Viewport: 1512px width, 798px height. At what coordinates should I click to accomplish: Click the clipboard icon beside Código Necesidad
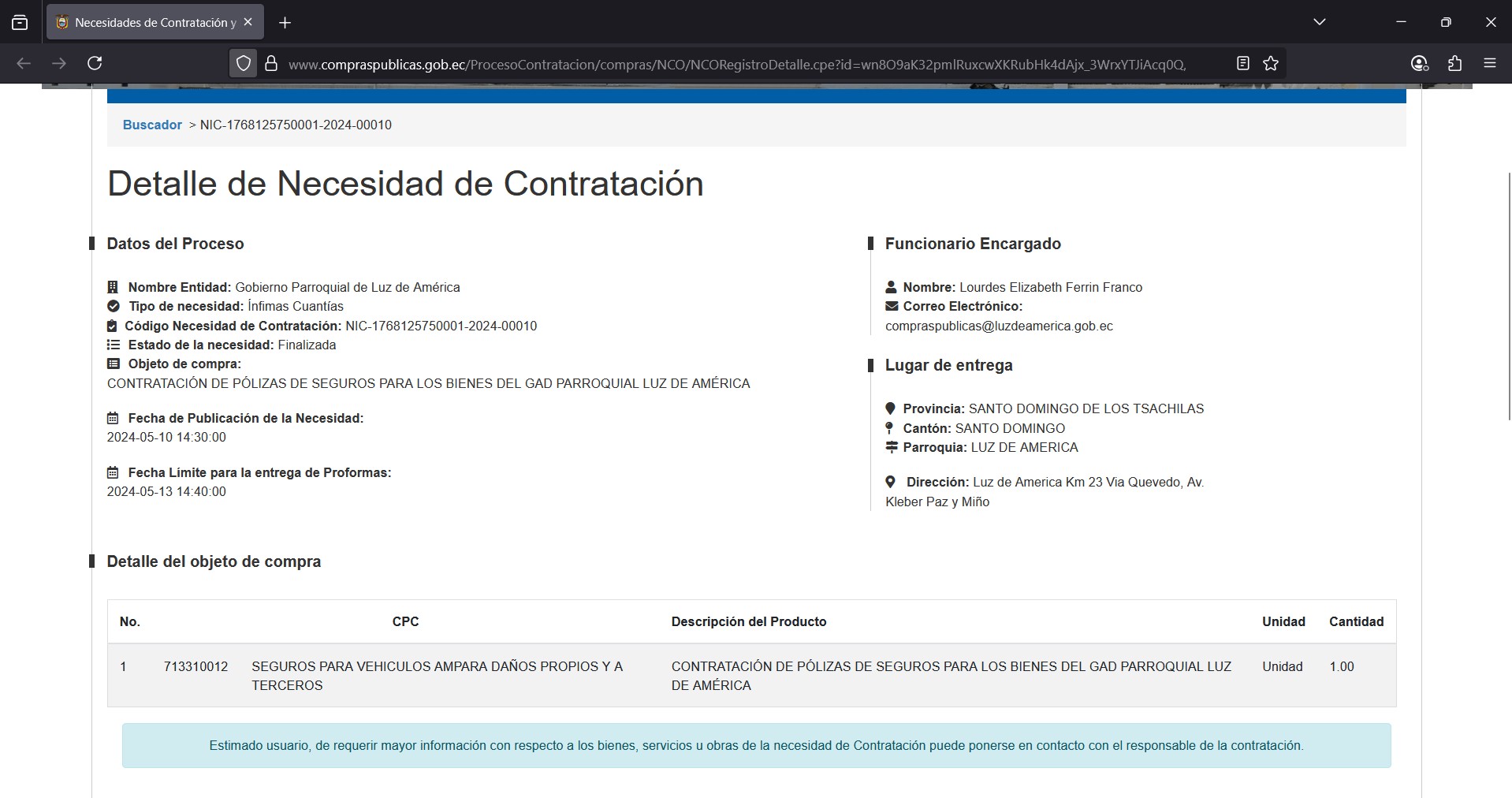(x=112, y=326)
